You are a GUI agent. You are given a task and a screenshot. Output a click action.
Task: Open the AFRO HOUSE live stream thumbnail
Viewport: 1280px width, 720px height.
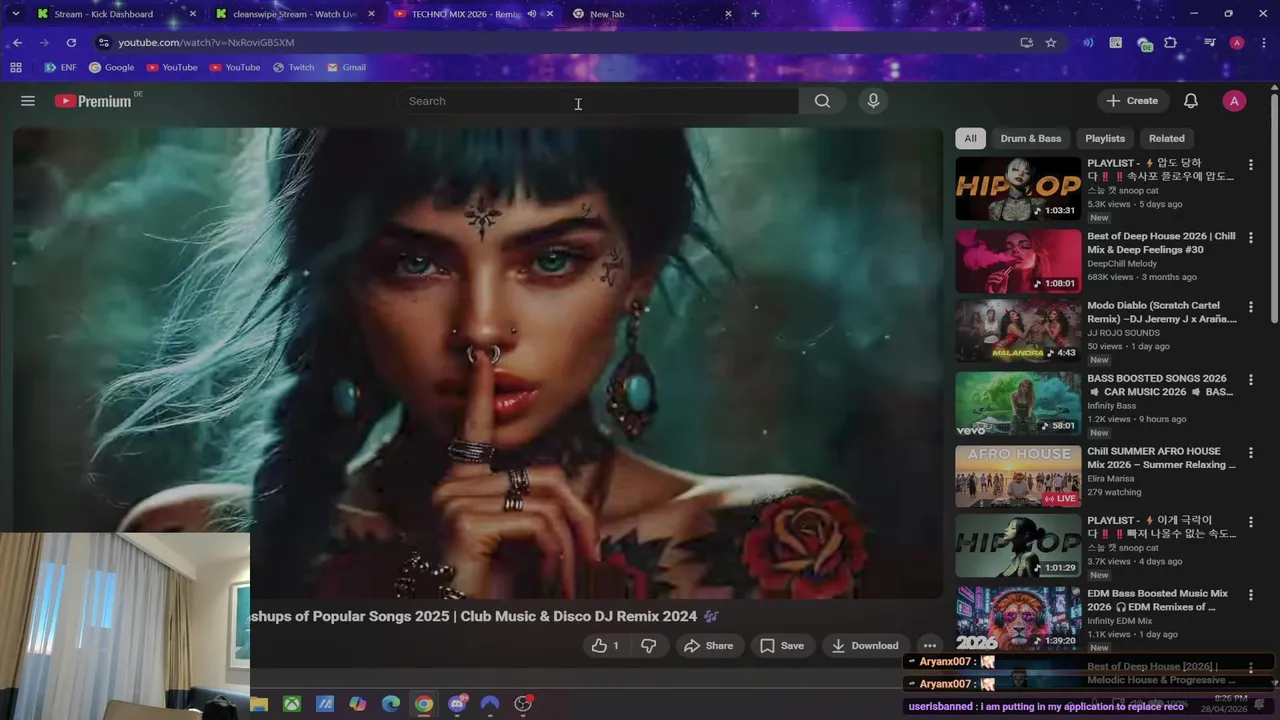[x=1018, y=477]
